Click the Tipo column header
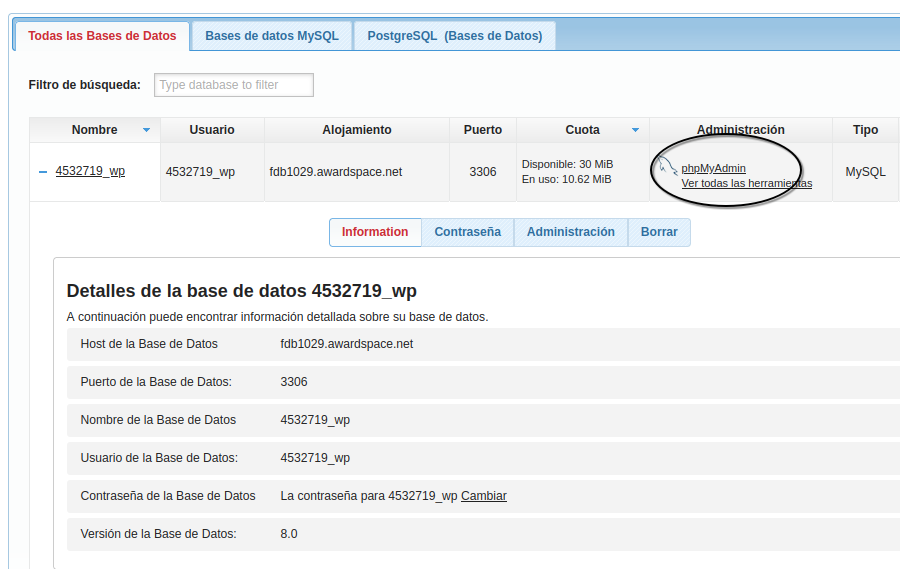 click(x=865, y=130)
